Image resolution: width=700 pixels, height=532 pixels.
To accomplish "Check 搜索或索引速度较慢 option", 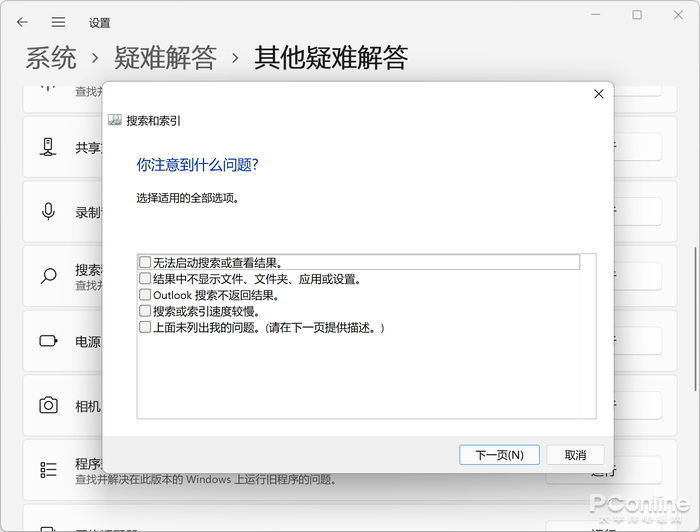I will (x=145, y=311).
